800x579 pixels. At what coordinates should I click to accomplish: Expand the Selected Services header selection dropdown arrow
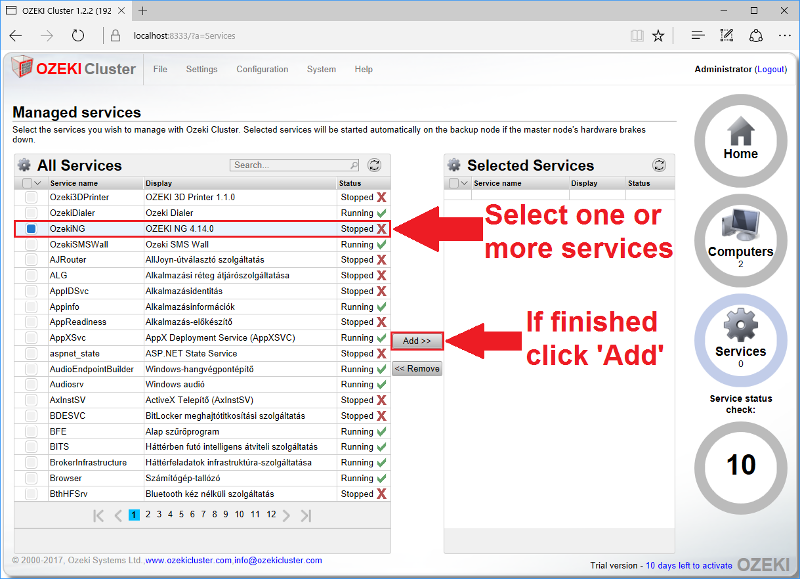pyautogui.click(x=464, y=183)
